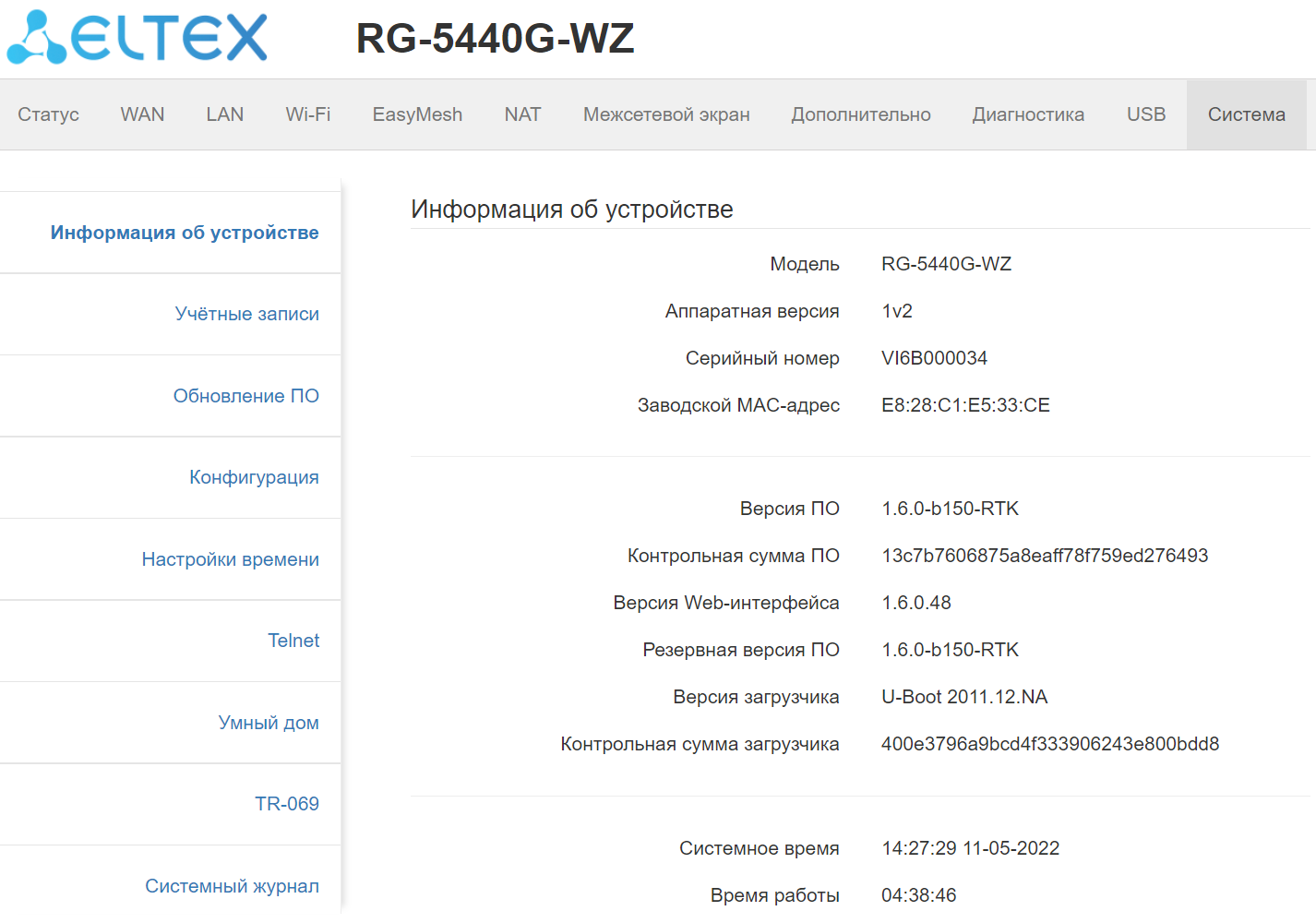Image resolution: width=1316 pixels, height=923 pixels.
Task: Open the Межсетевой экран tab
Action: pos(666,114)
